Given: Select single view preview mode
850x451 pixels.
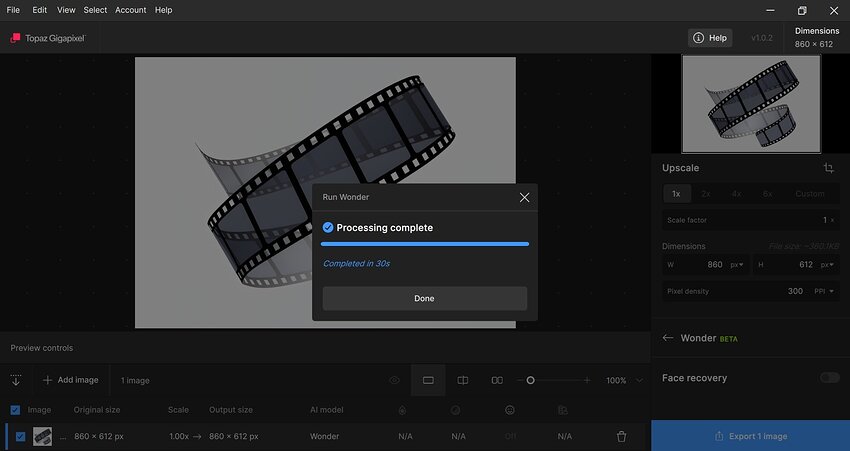Looking at the screenshot, I should [x=428, y=380].
